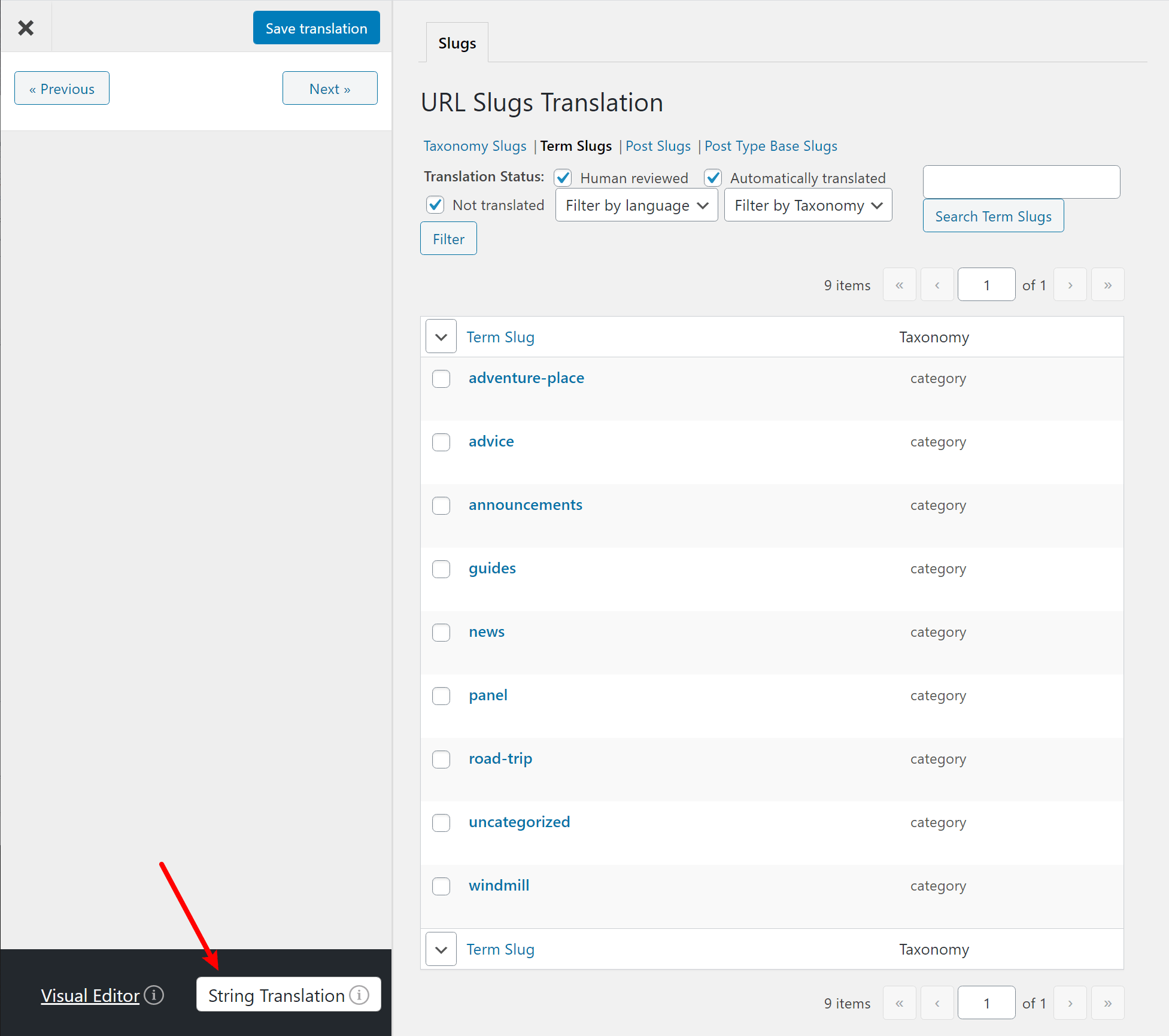Click the info icon next to Visual Editor
The width and height of the screenshot is (1169, 1036).
coord(154,995)
